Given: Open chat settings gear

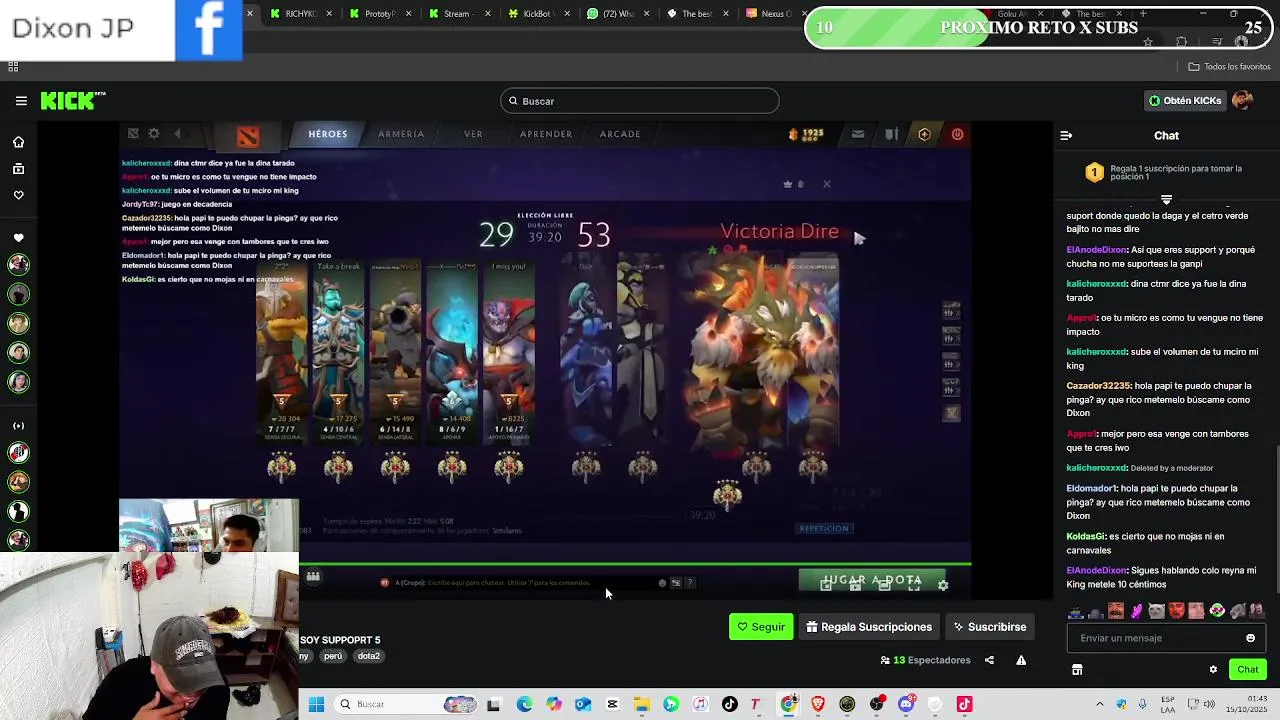Looking at the screenshot, I should [x=1213, y=670].
